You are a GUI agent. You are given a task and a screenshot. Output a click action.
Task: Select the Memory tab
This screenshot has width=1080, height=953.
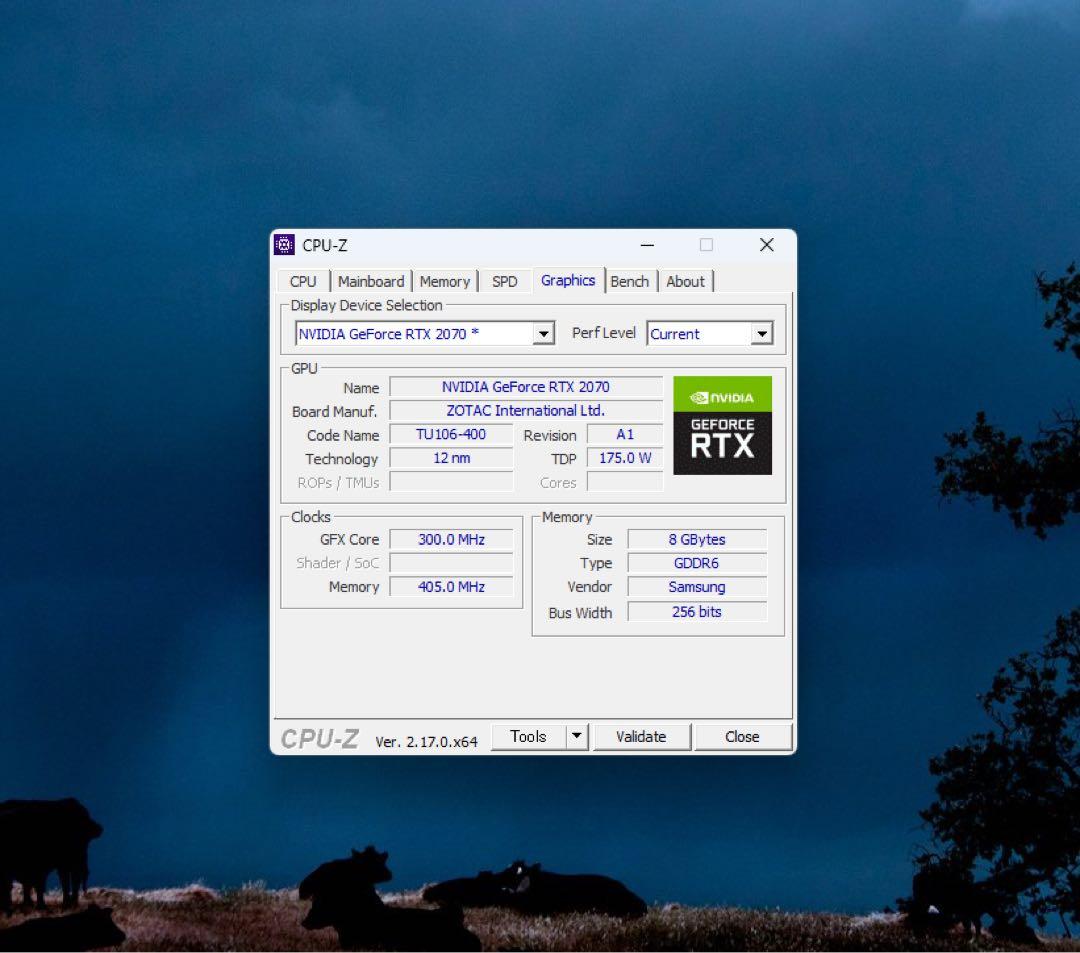tap(445, 281)
